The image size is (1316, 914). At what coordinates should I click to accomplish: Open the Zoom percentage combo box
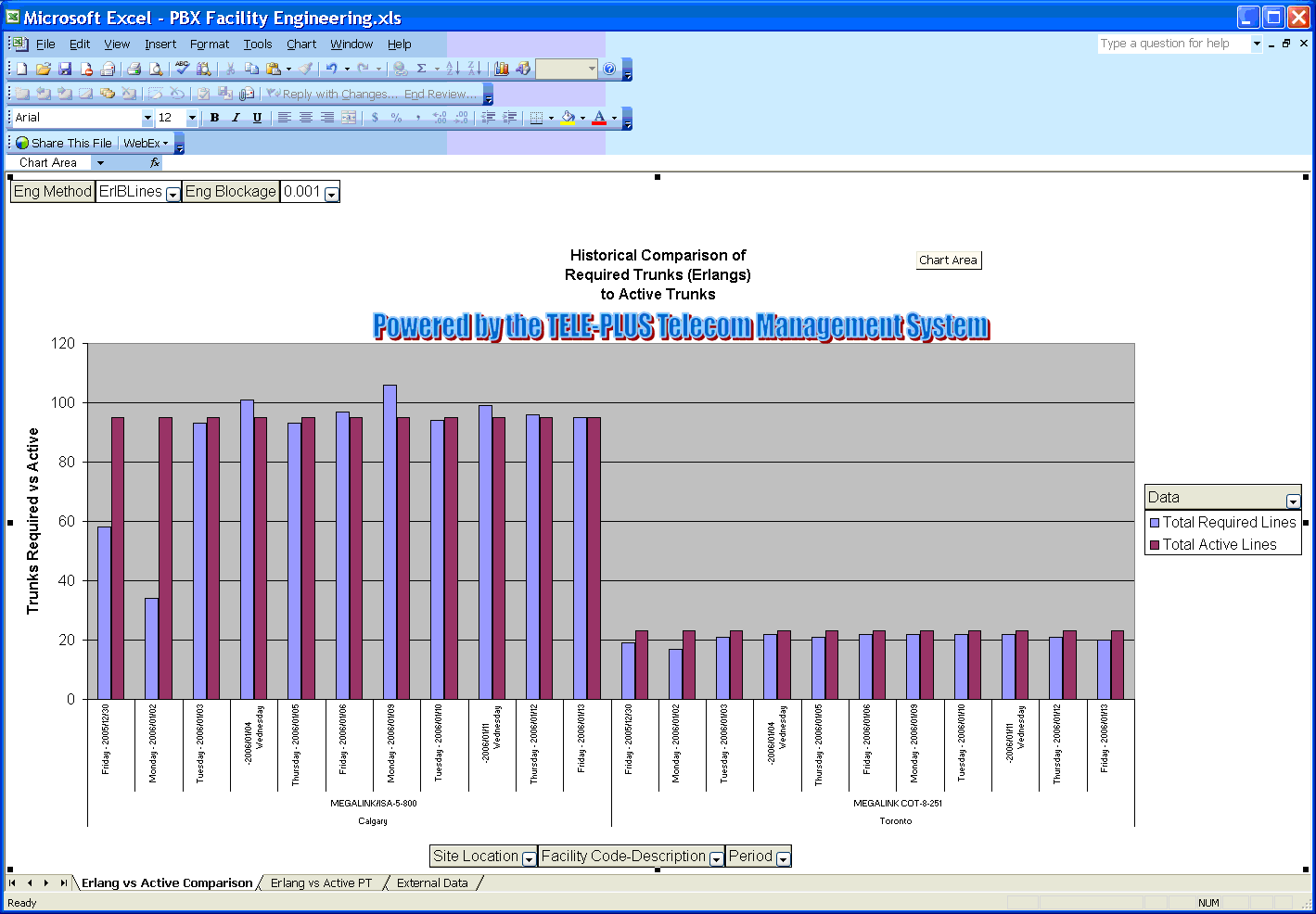(x=567, y=69)
